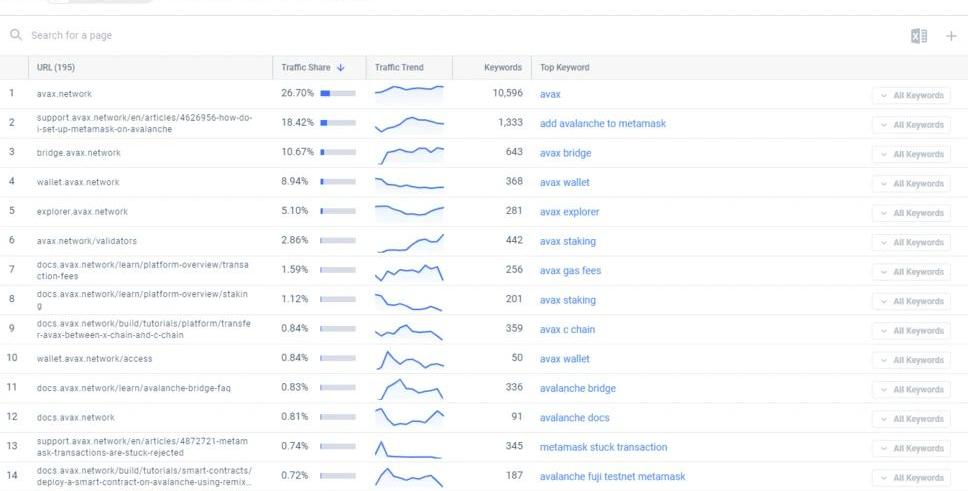This screenshot has height=491, width=968.
Task: Open All Keywords dropdown for avax.network row
Action: 910,95
